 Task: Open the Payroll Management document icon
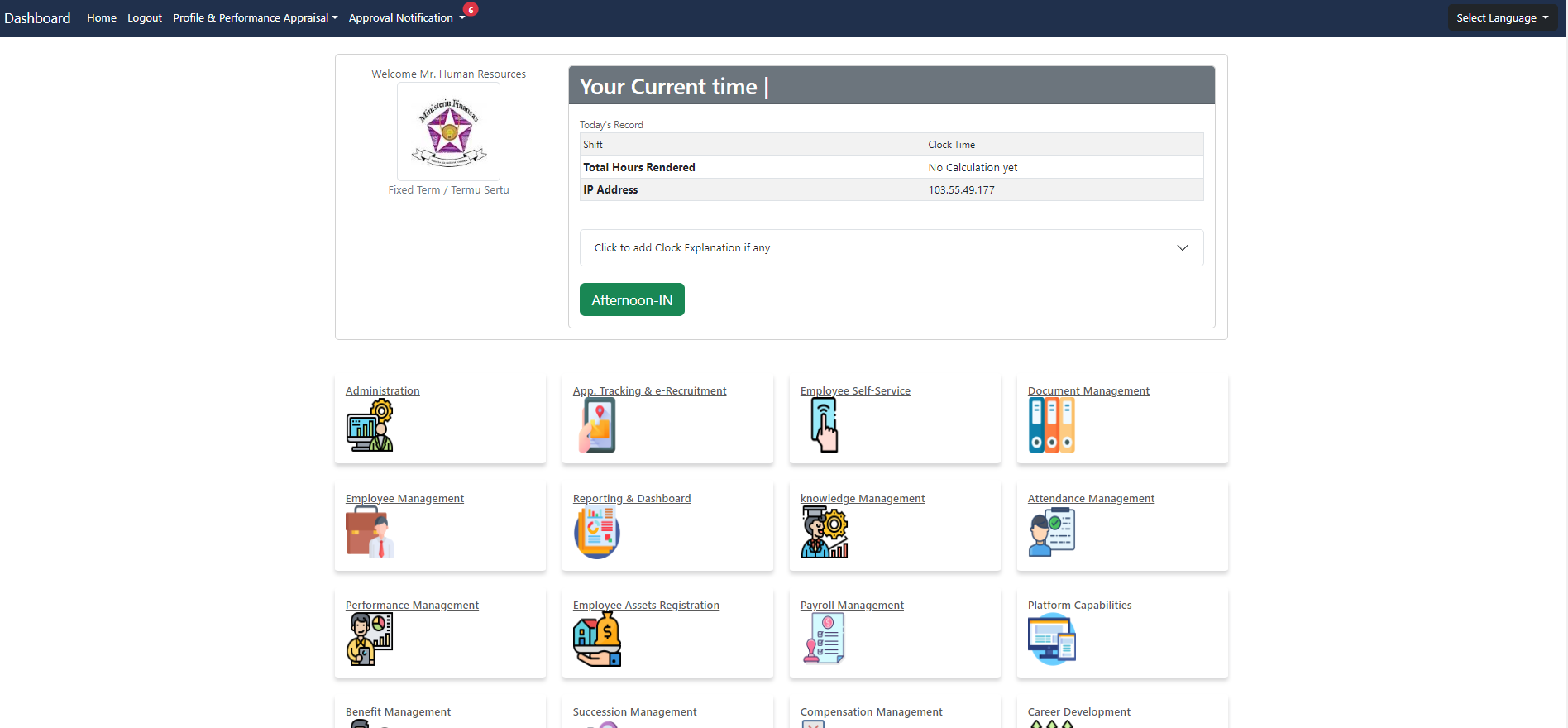click(824, 639)
